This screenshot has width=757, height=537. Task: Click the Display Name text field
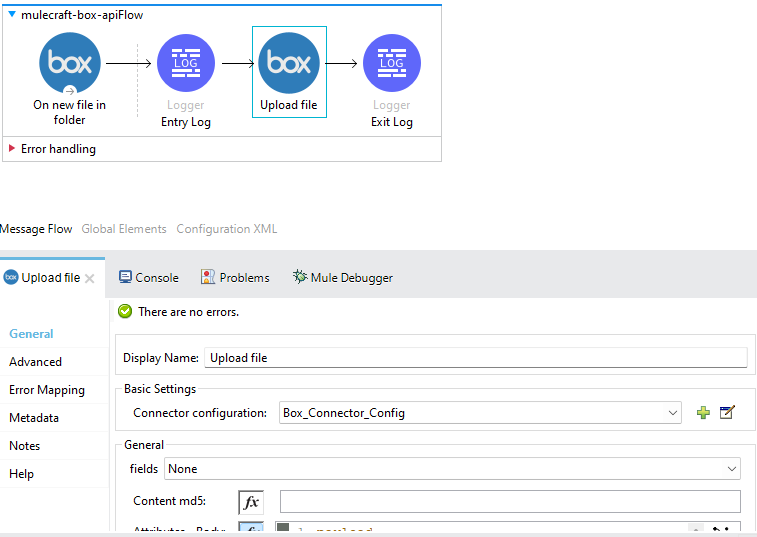coord(475,358)
